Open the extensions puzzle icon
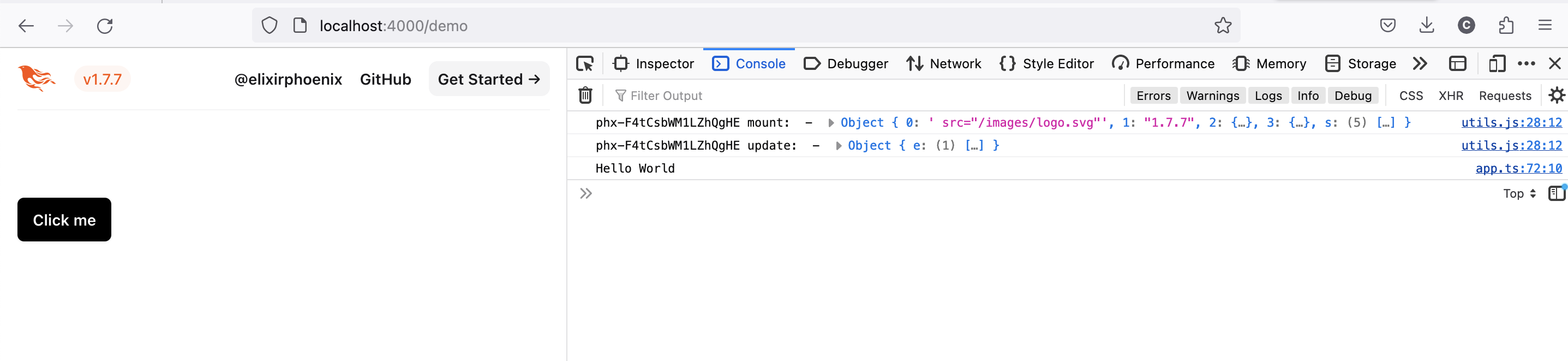Viewport: 1568px width, 361px height. click(1506, 26)
